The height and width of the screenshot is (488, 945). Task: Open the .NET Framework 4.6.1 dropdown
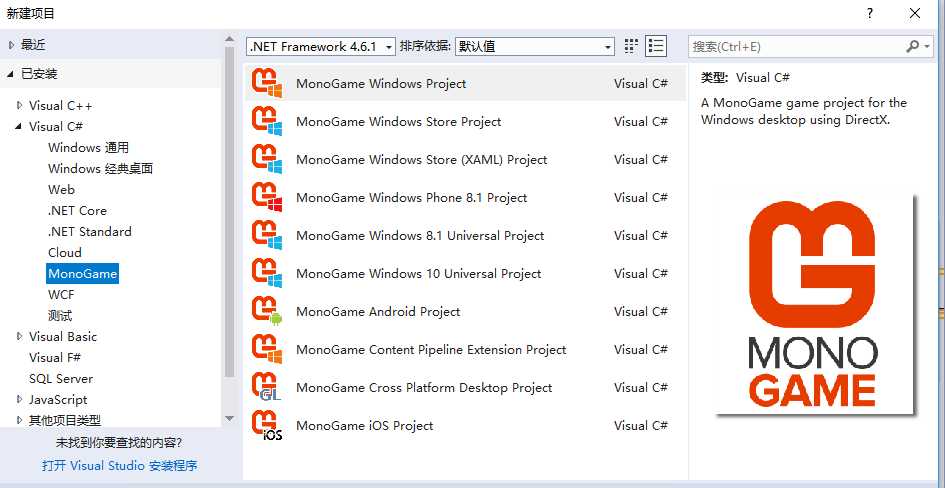tap(321, 46)
